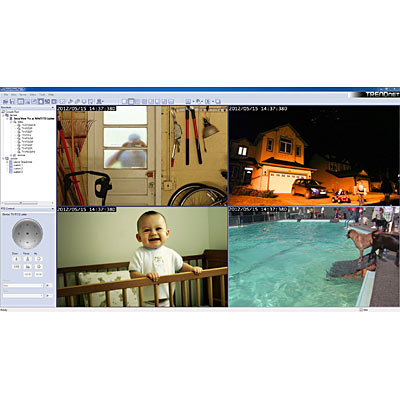
Task: Select the quad-split view layout icon
Action: [x=131, y=101]
